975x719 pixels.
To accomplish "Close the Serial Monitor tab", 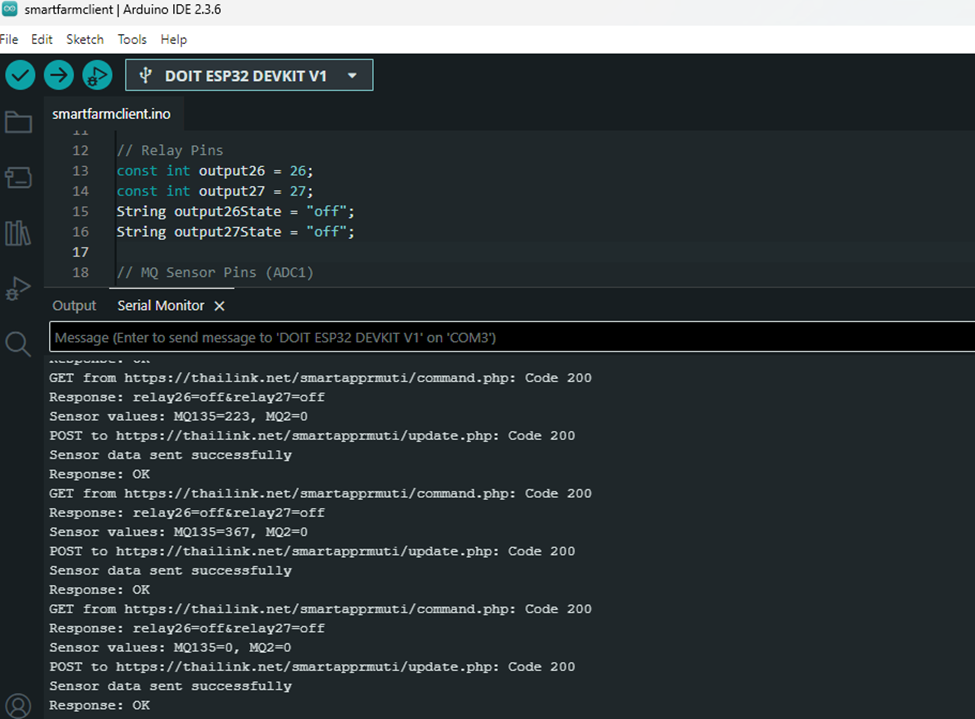I will (x=220, y=306).
